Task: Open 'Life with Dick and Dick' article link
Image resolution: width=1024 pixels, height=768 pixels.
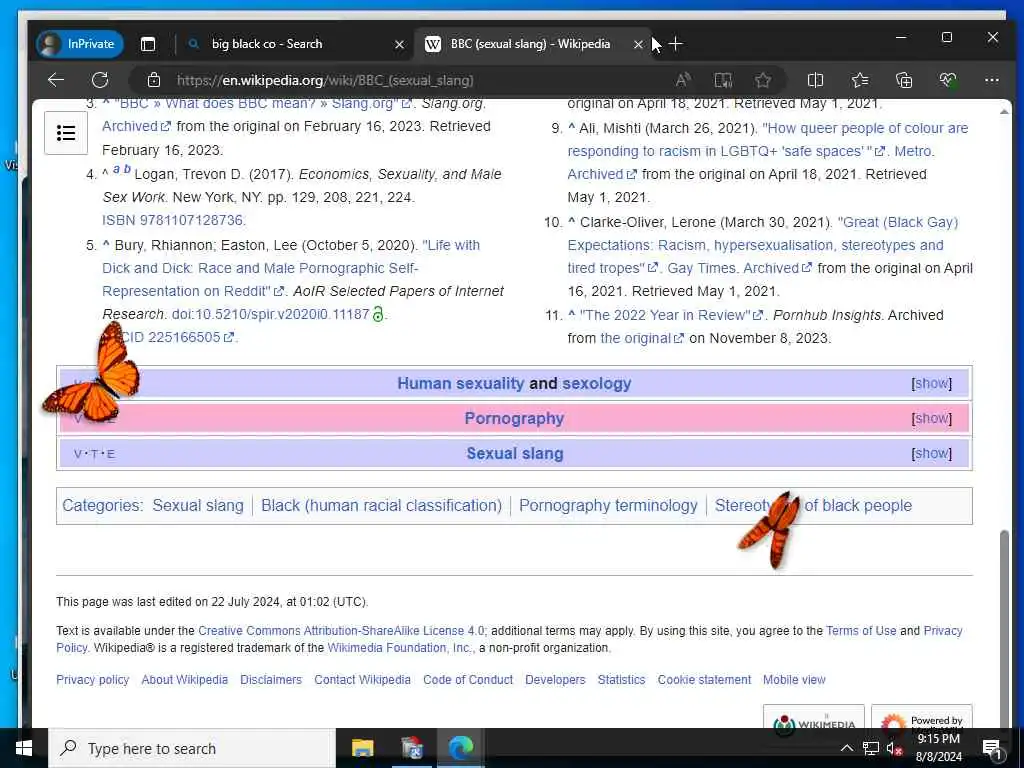Action: coord(291,268)
